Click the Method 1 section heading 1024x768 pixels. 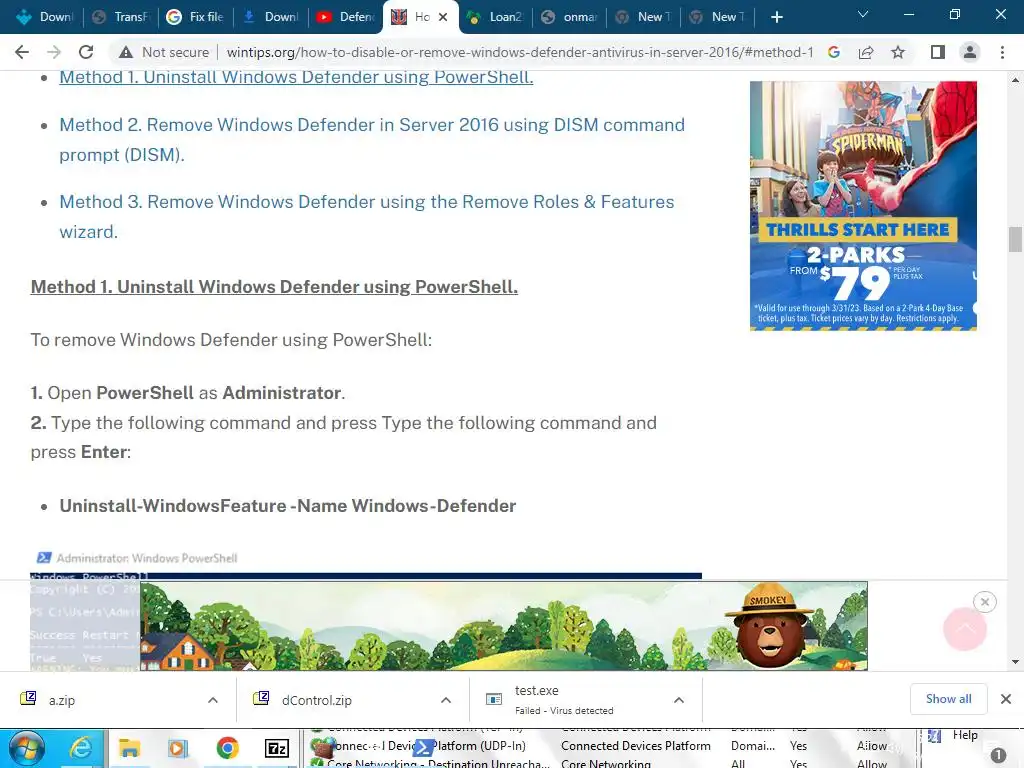click(x=274, y=287)
